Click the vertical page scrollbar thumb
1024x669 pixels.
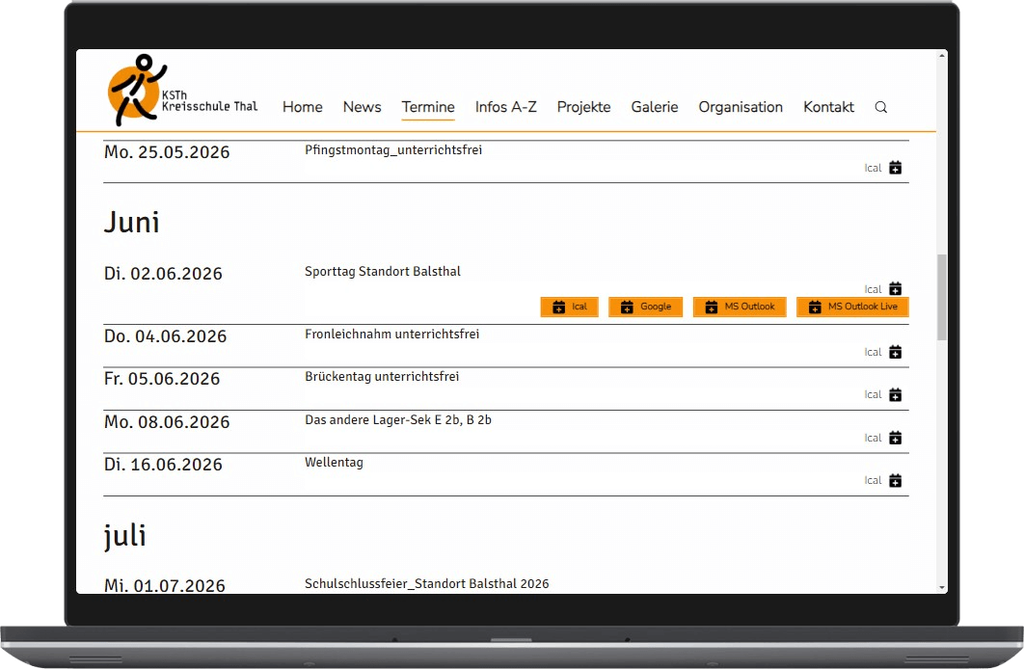[941, 297]
